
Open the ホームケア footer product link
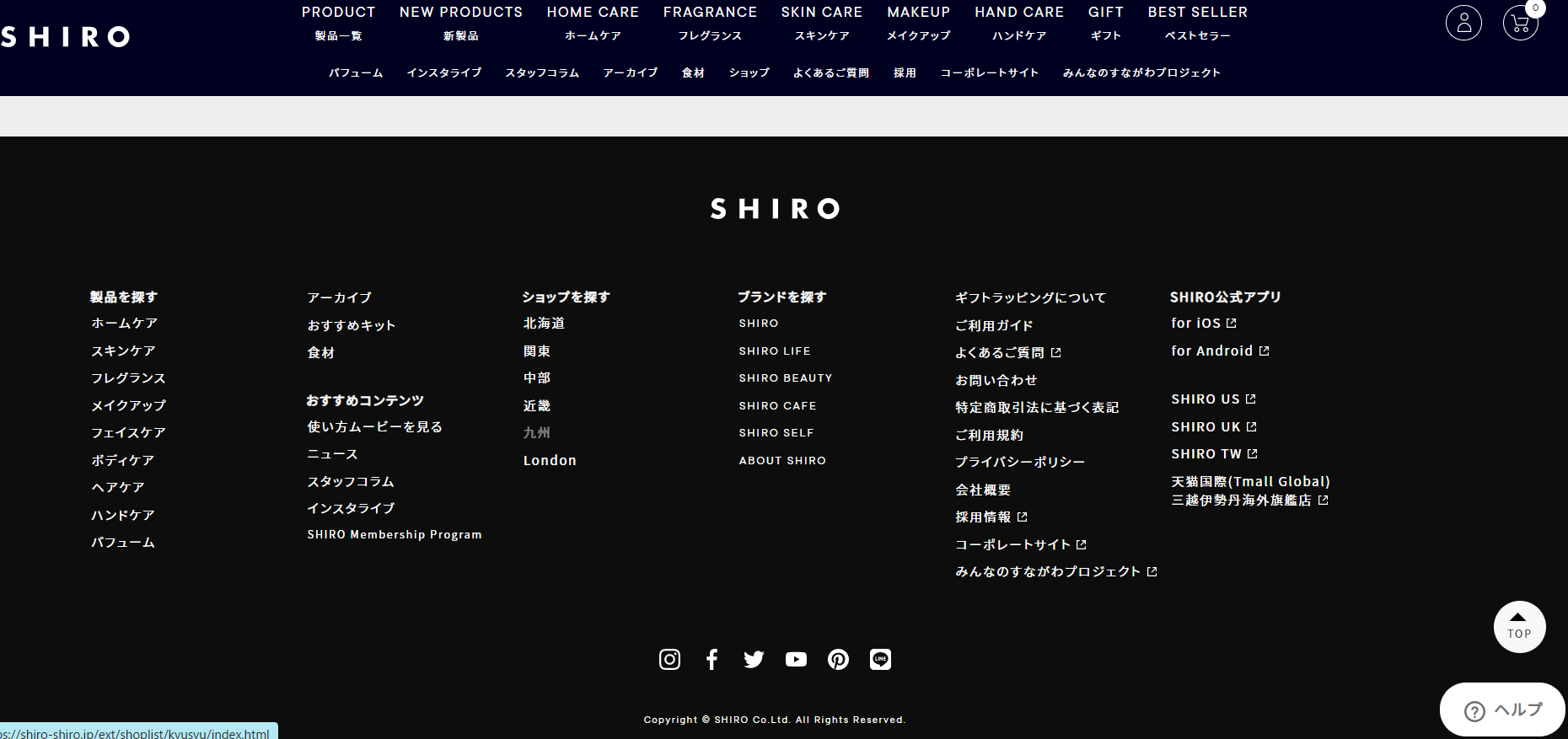(x=124, y=323)
